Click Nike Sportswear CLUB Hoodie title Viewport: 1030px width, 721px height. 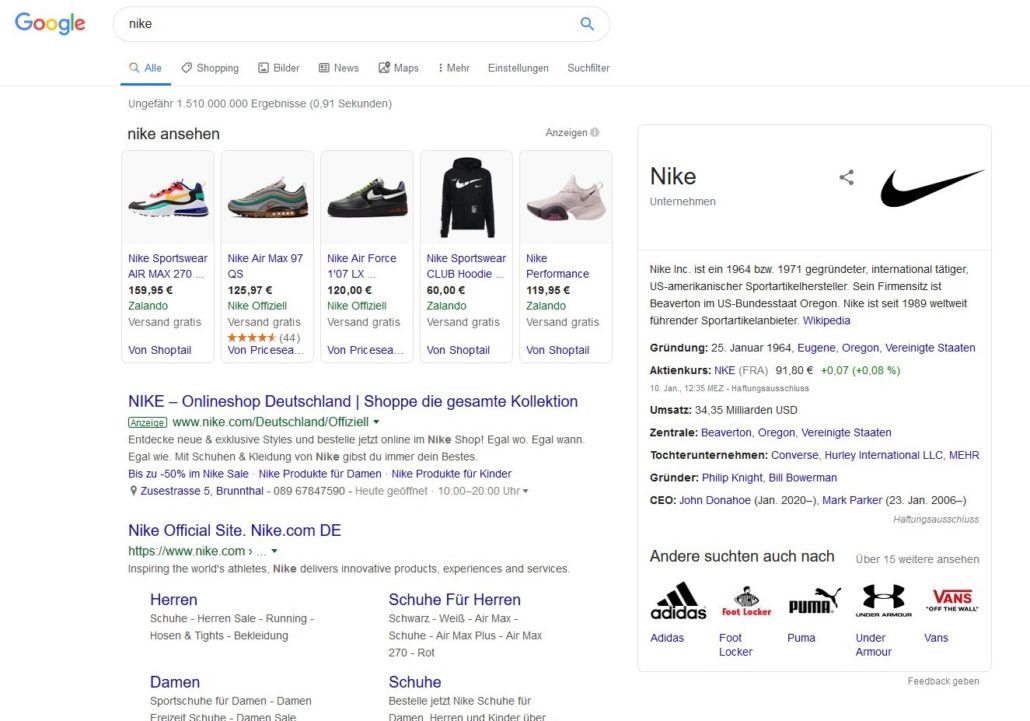(466, 266)
